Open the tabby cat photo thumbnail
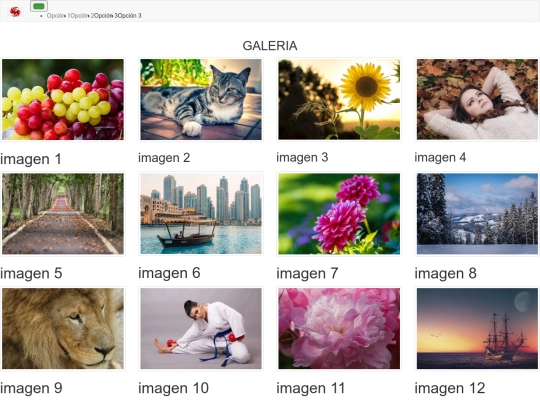The image size is (540, 405). [x=201, y=100]
